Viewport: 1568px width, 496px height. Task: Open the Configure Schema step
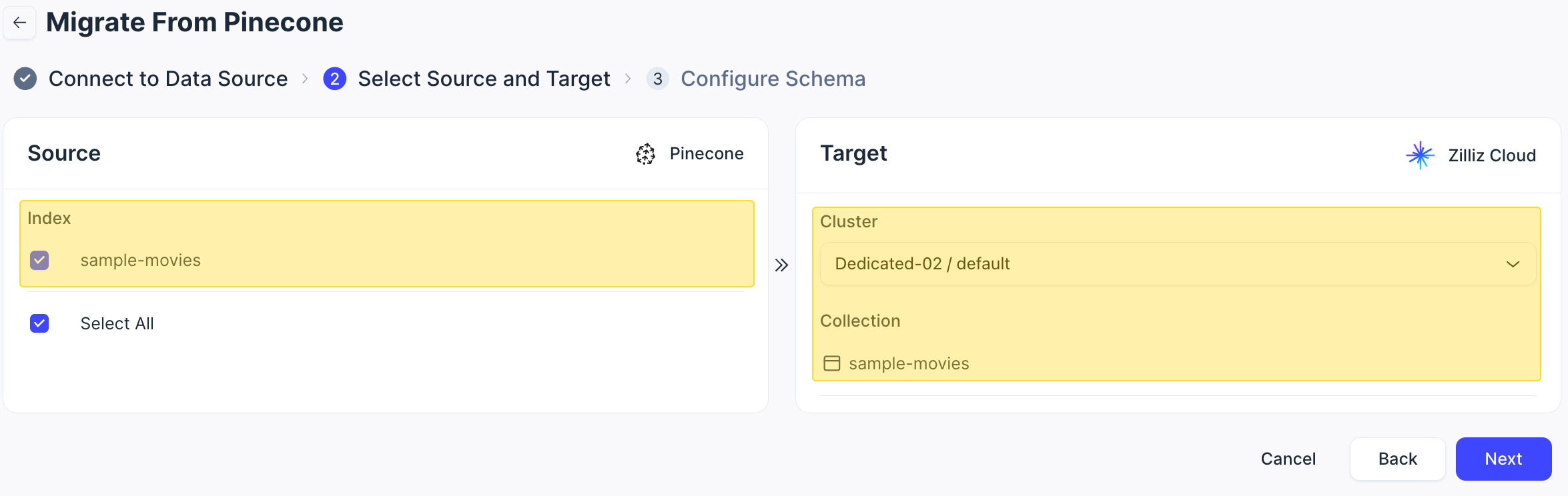[773, 79]
